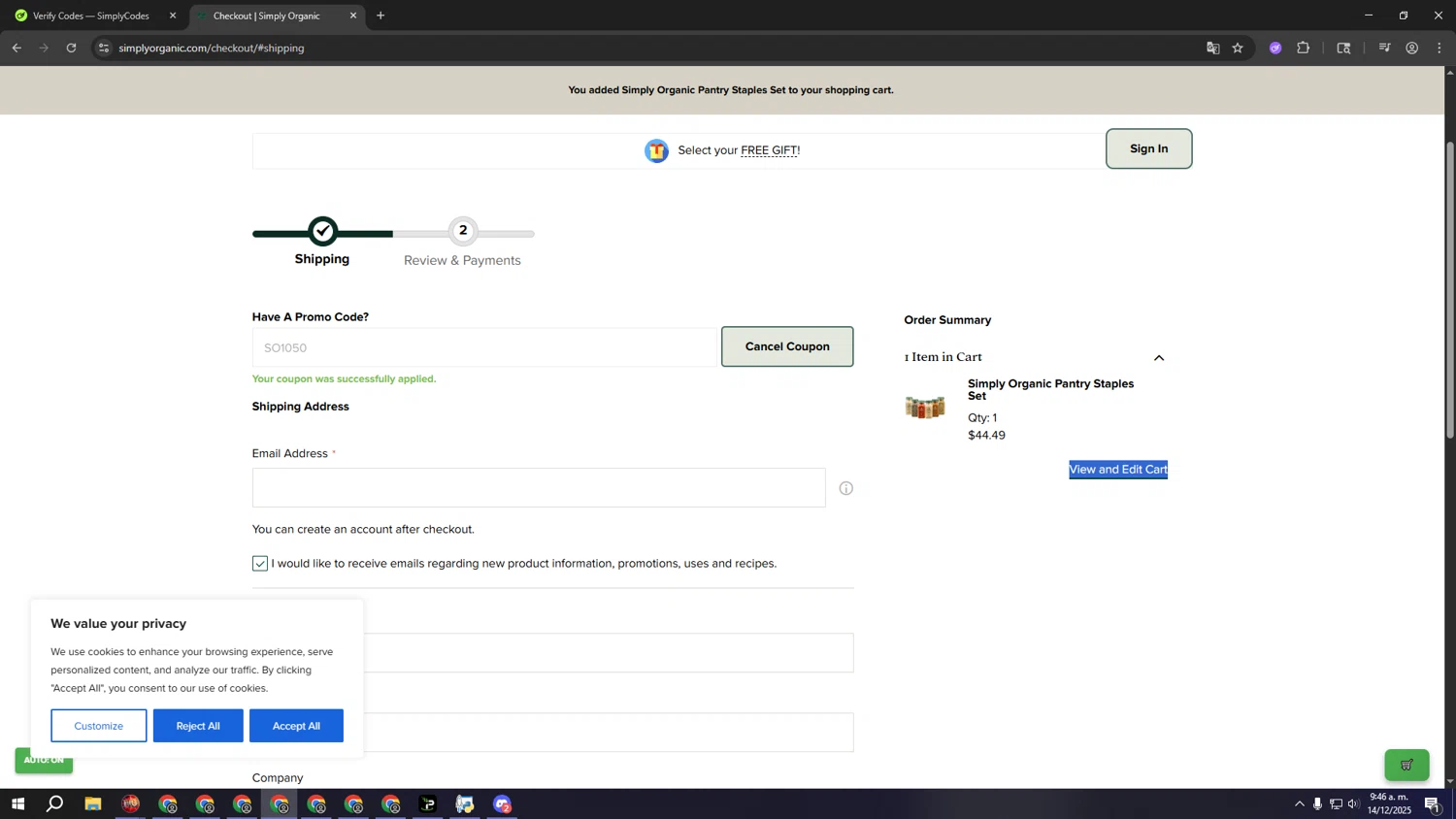This screenshot has width=1456, height=819.
Task: Open the Windows Start menu
Action: pos(17,804)
